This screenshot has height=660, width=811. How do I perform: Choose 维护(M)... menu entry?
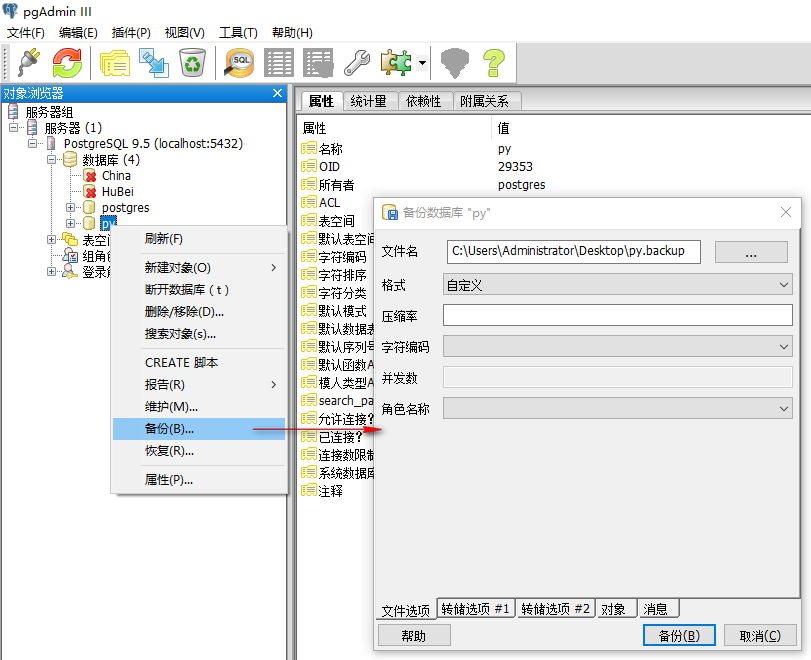coord(199,407)
